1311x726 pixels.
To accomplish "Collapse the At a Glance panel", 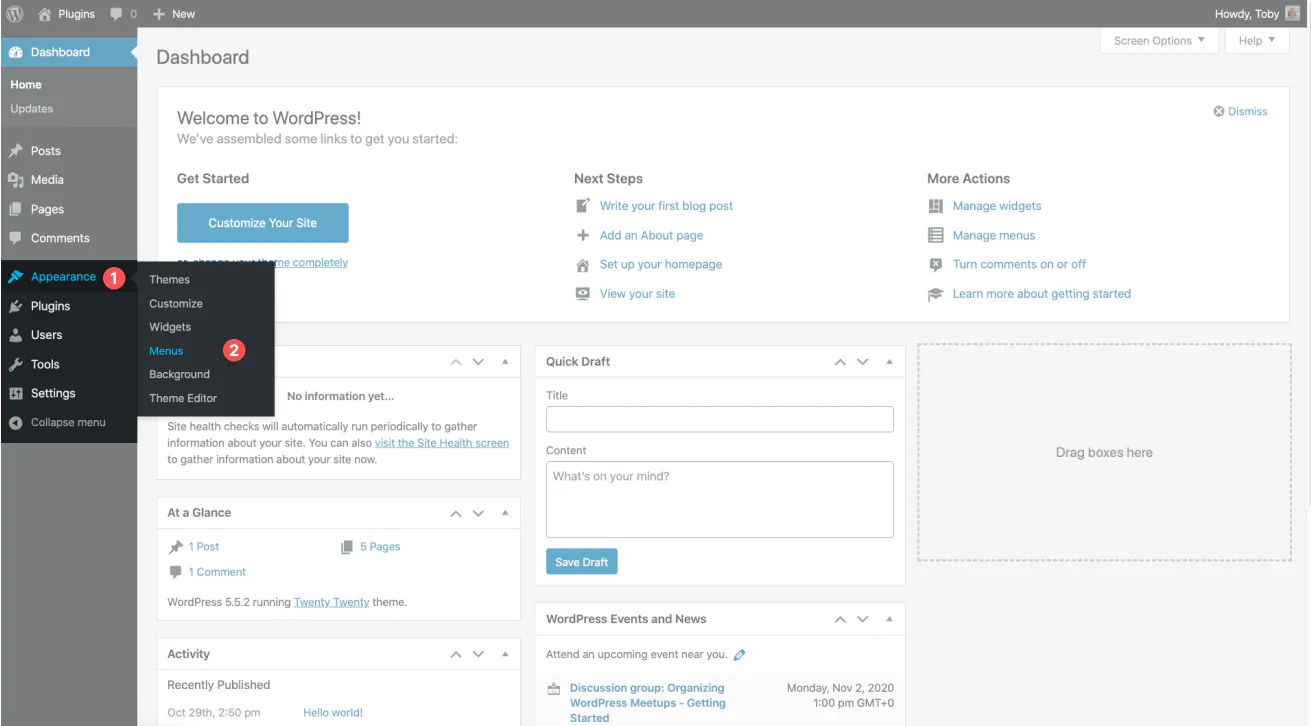I will [x=505, y=513].
